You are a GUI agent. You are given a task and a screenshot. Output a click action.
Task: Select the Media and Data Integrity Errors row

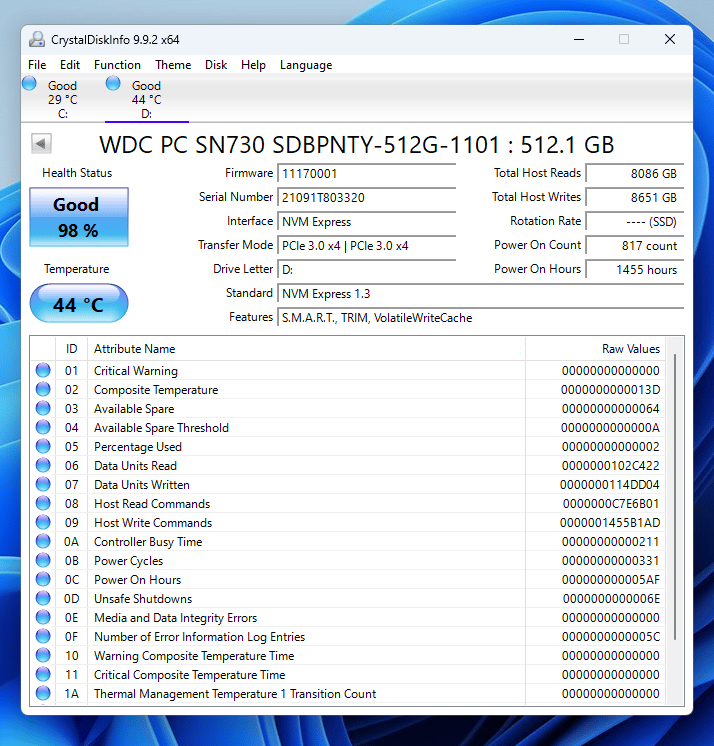(x=348, y=618)
